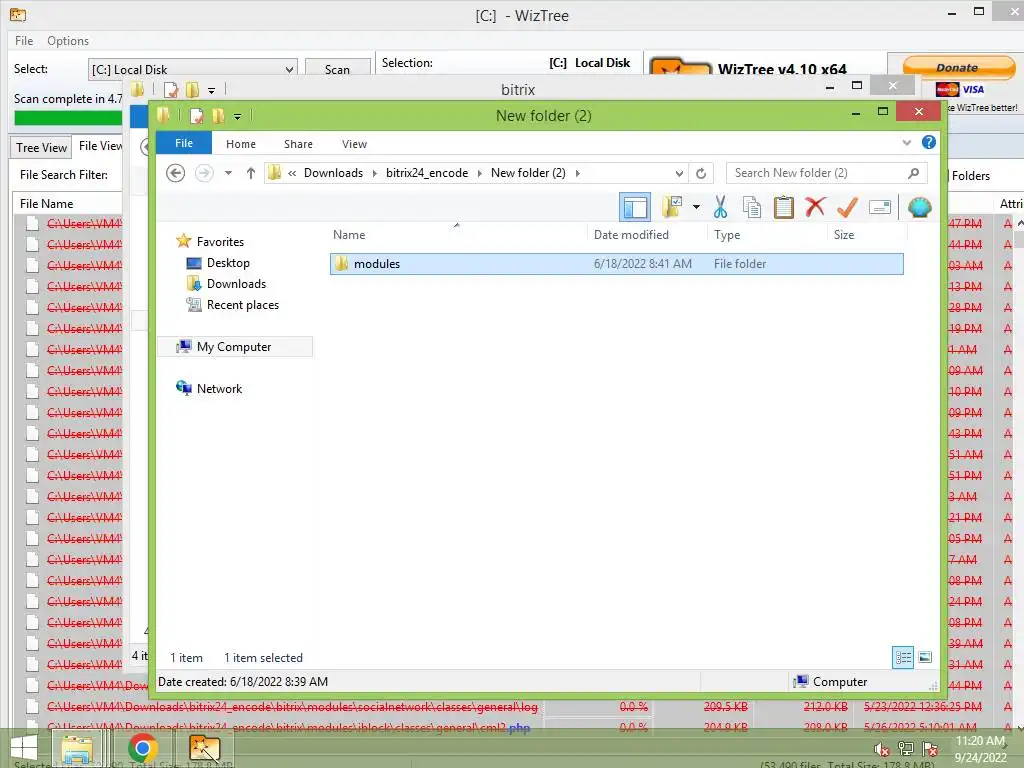Switch to details view icon in status bar
This screenshot has height=768, width=1024.
(x=903, y=658)
